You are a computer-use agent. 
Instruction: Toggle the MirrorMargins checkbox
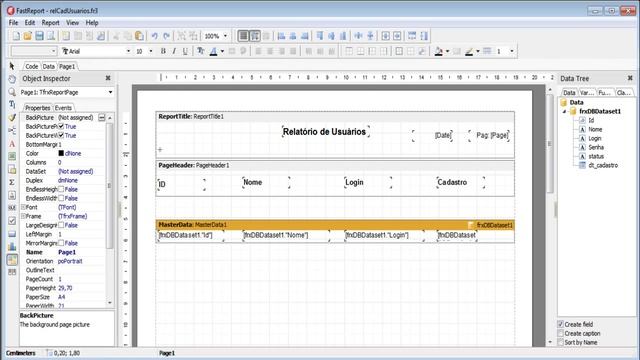(x=61, y=243)
